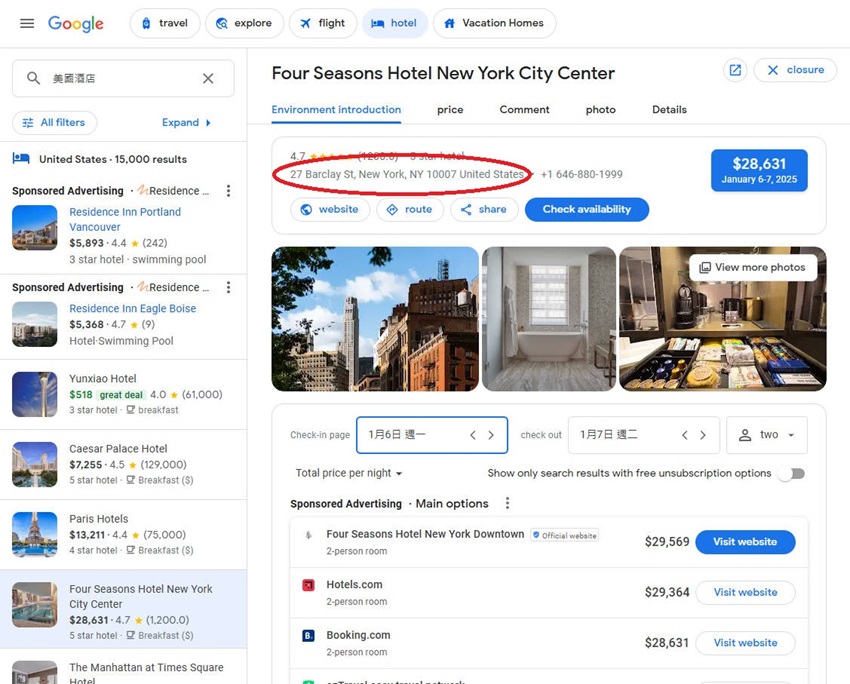Click the magnifier search icon
Image resolution: width=850 pixels, height=684 pixels.
[x=34, y=78]
